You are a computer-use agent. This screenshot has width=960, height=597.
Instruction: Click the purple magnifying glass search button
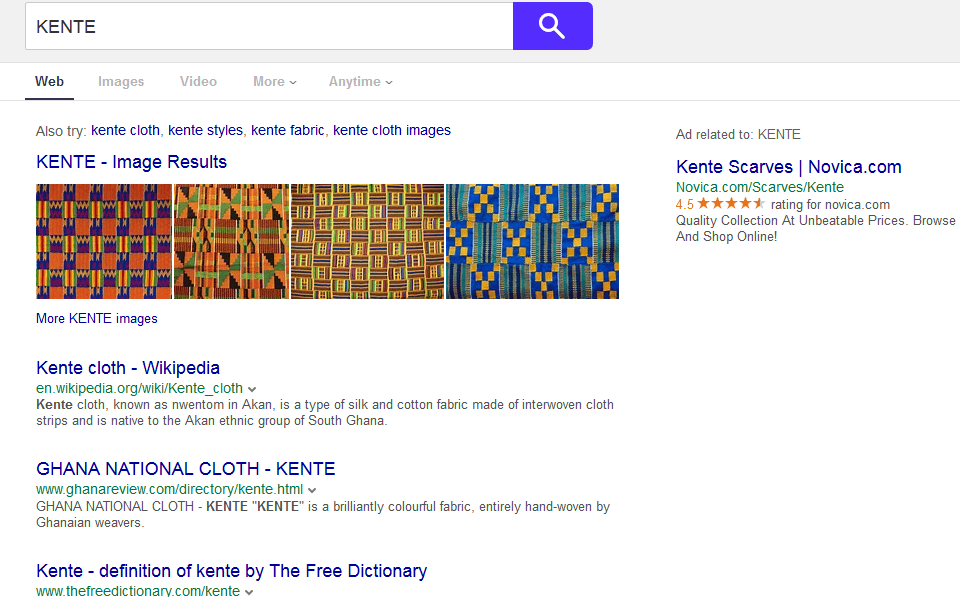552,26
